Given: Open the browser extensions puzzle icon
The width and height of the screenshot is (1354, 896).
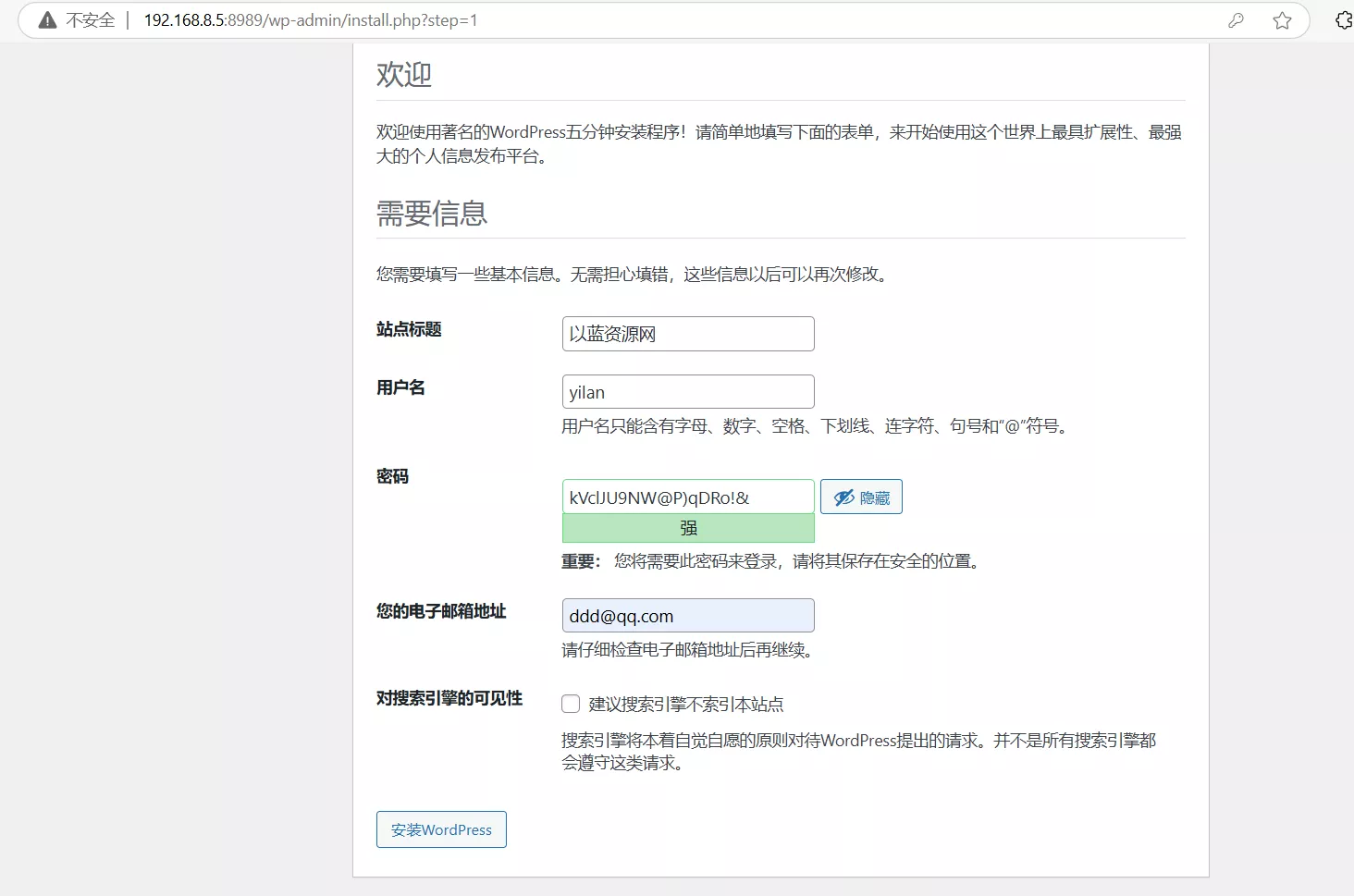Looking at the screenshot, I should point(1345,20).
